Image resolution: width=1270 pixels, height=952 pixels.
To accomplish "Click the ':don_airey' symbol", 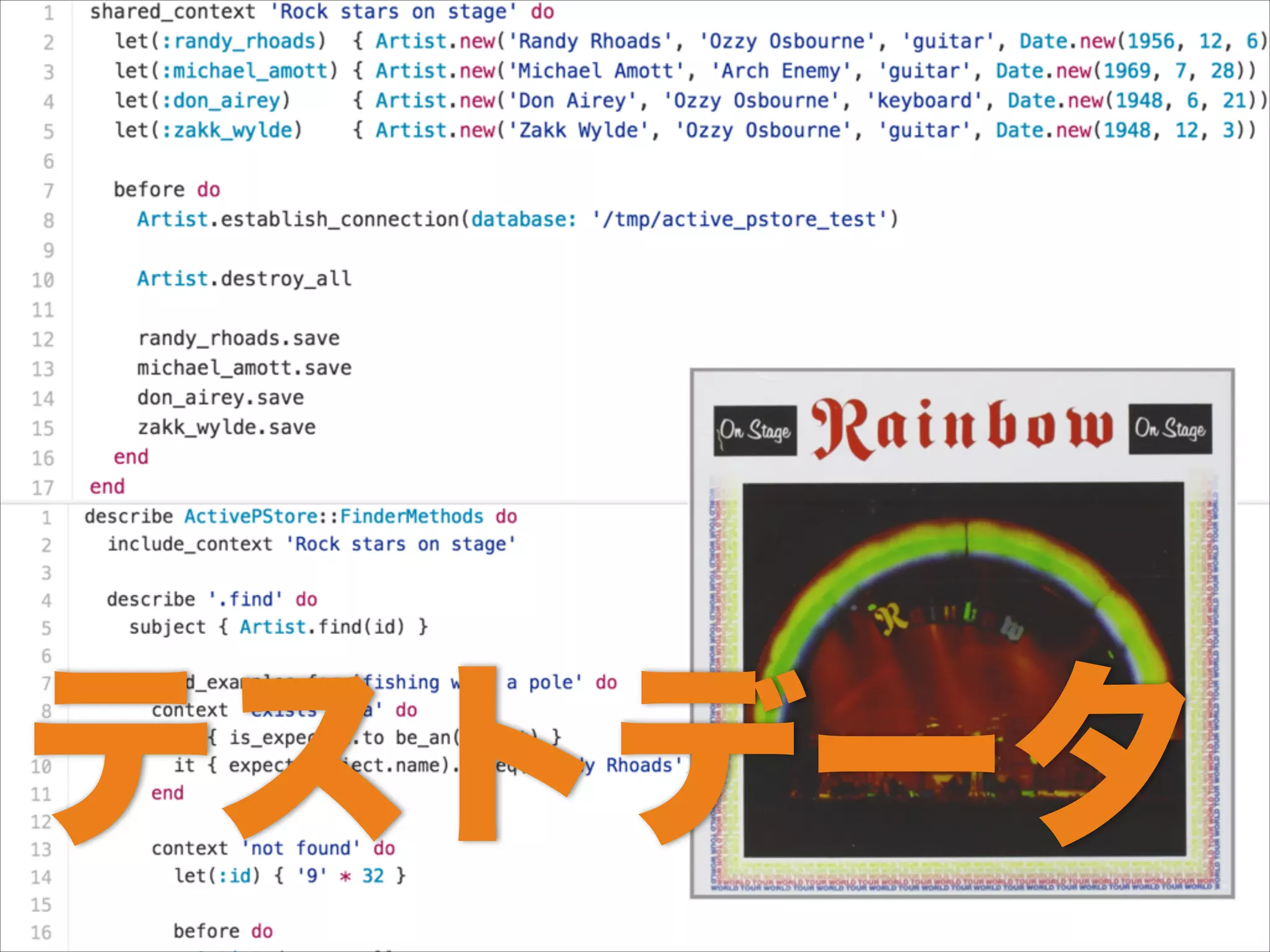I will point(221,101).
